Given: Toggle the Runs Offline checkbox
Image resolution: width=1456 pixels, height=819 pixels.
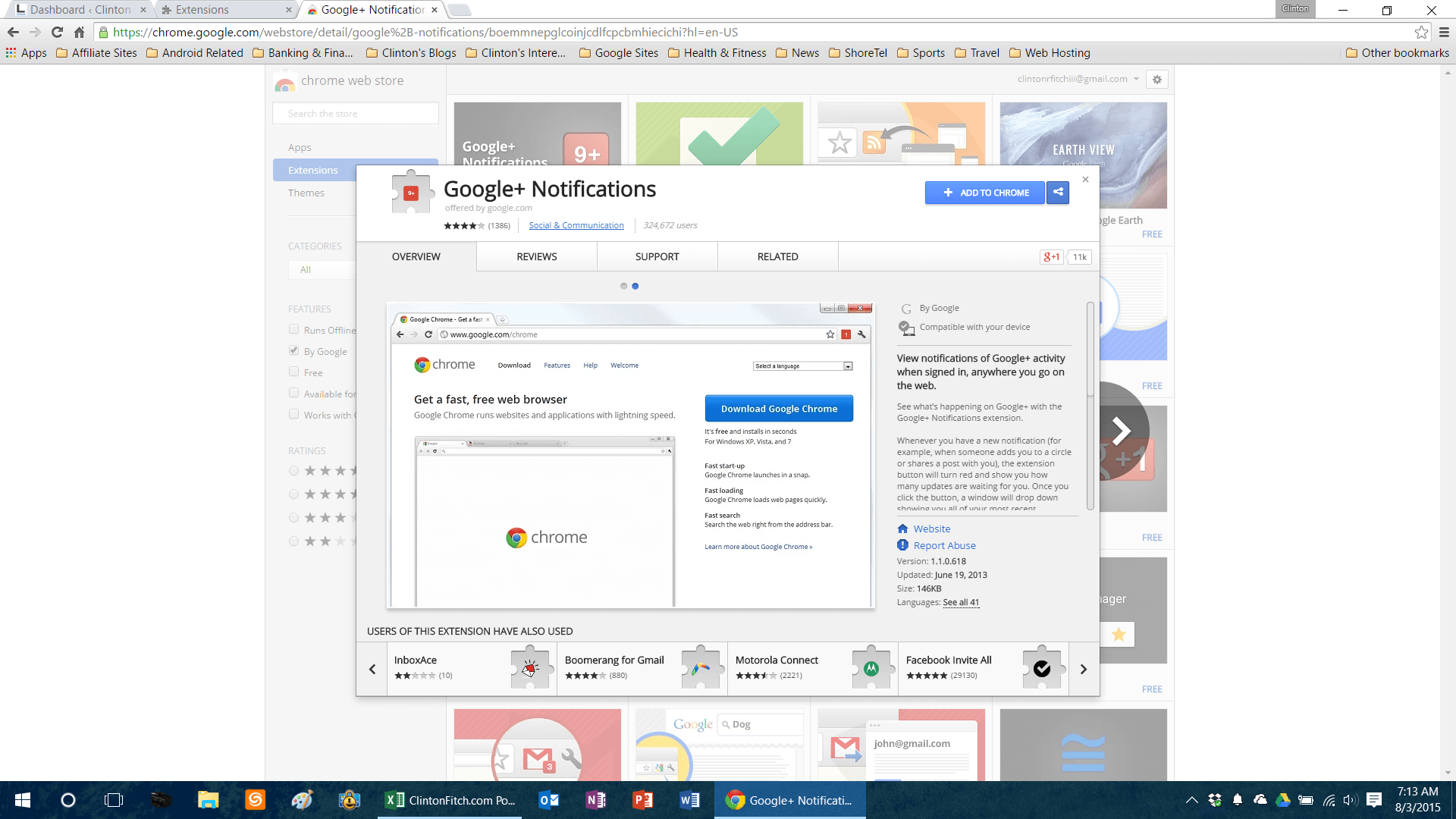Looking at the screenshot, I should pos(293,329).
